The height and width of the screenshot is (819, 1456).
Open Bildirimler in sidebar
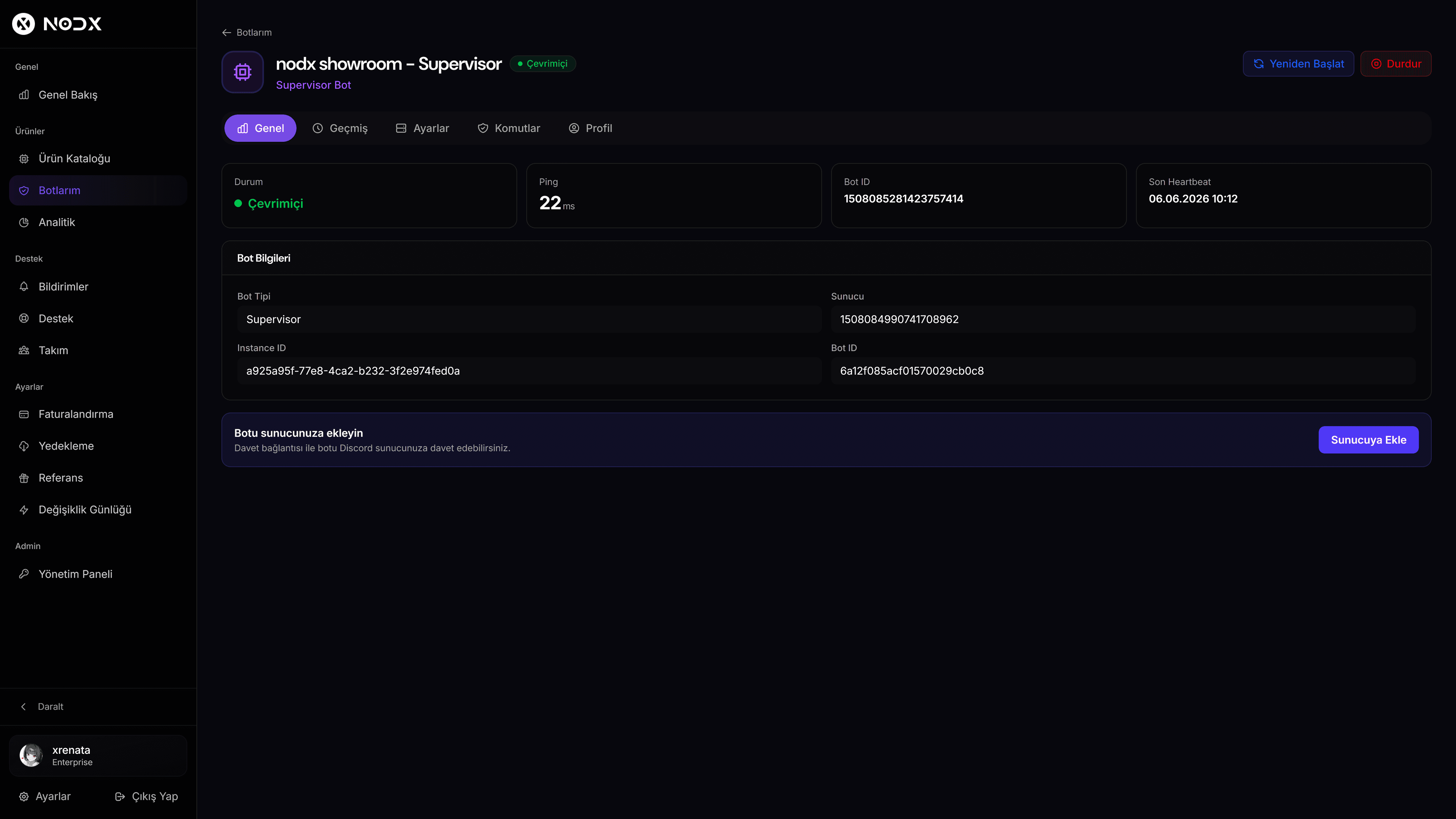98,287
